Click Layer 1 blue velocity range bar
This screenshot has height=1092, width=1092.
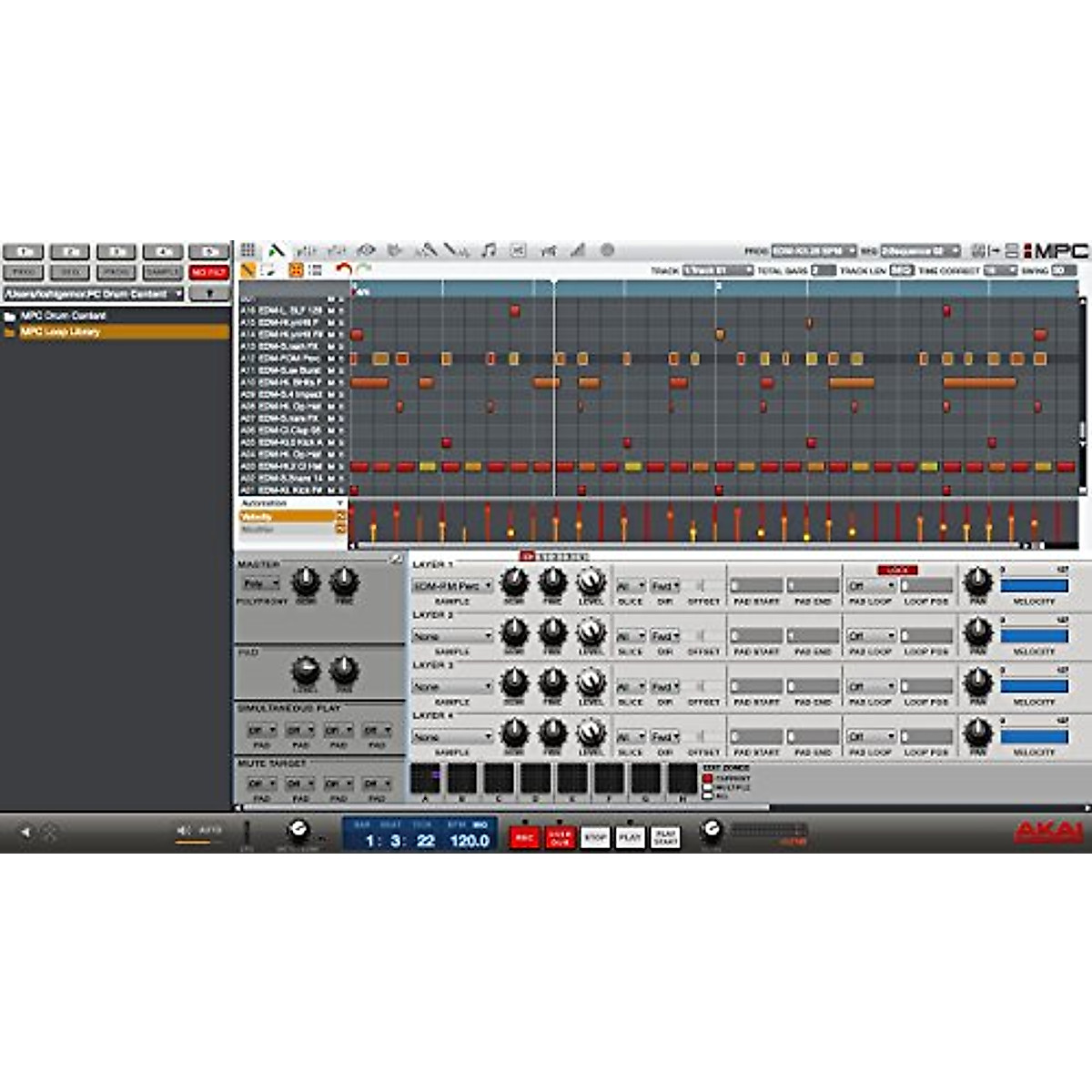[x=1034, y=586]
